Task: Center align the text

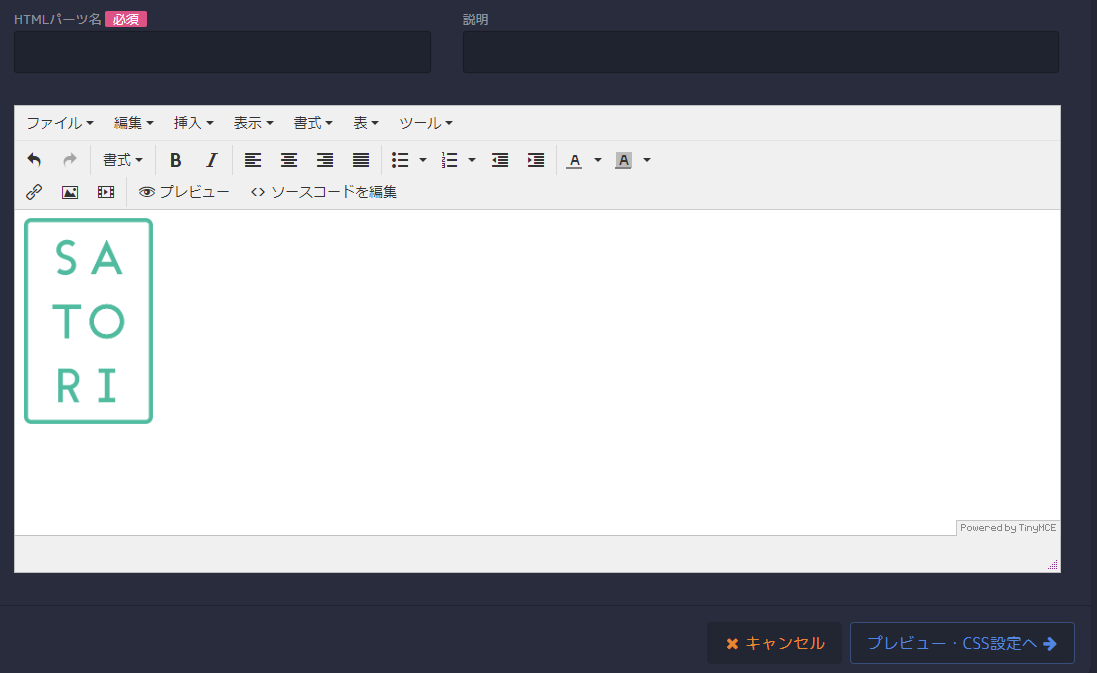Action: (x=288, y=160)
